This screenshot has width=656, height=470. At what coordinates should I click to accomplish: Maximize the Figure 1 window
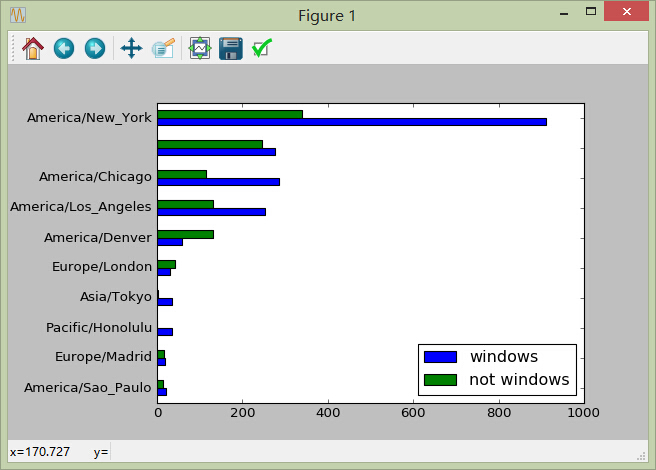tap(591, 11)
